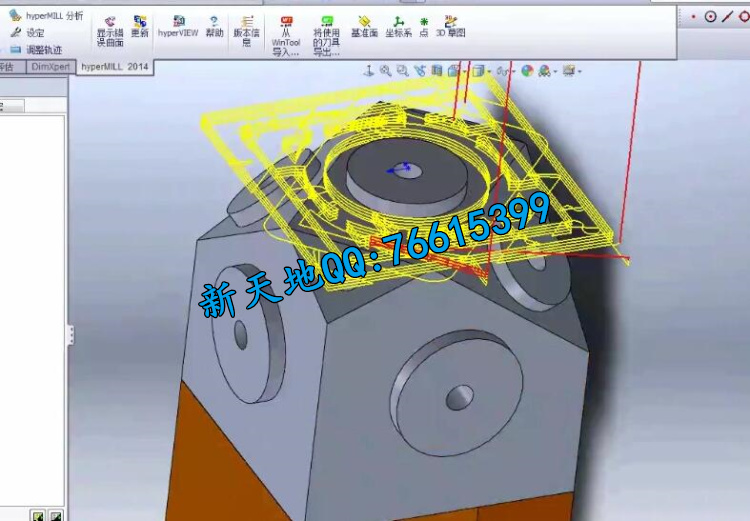Click the hyperVIEW toolbar icon

coord(178,26)
